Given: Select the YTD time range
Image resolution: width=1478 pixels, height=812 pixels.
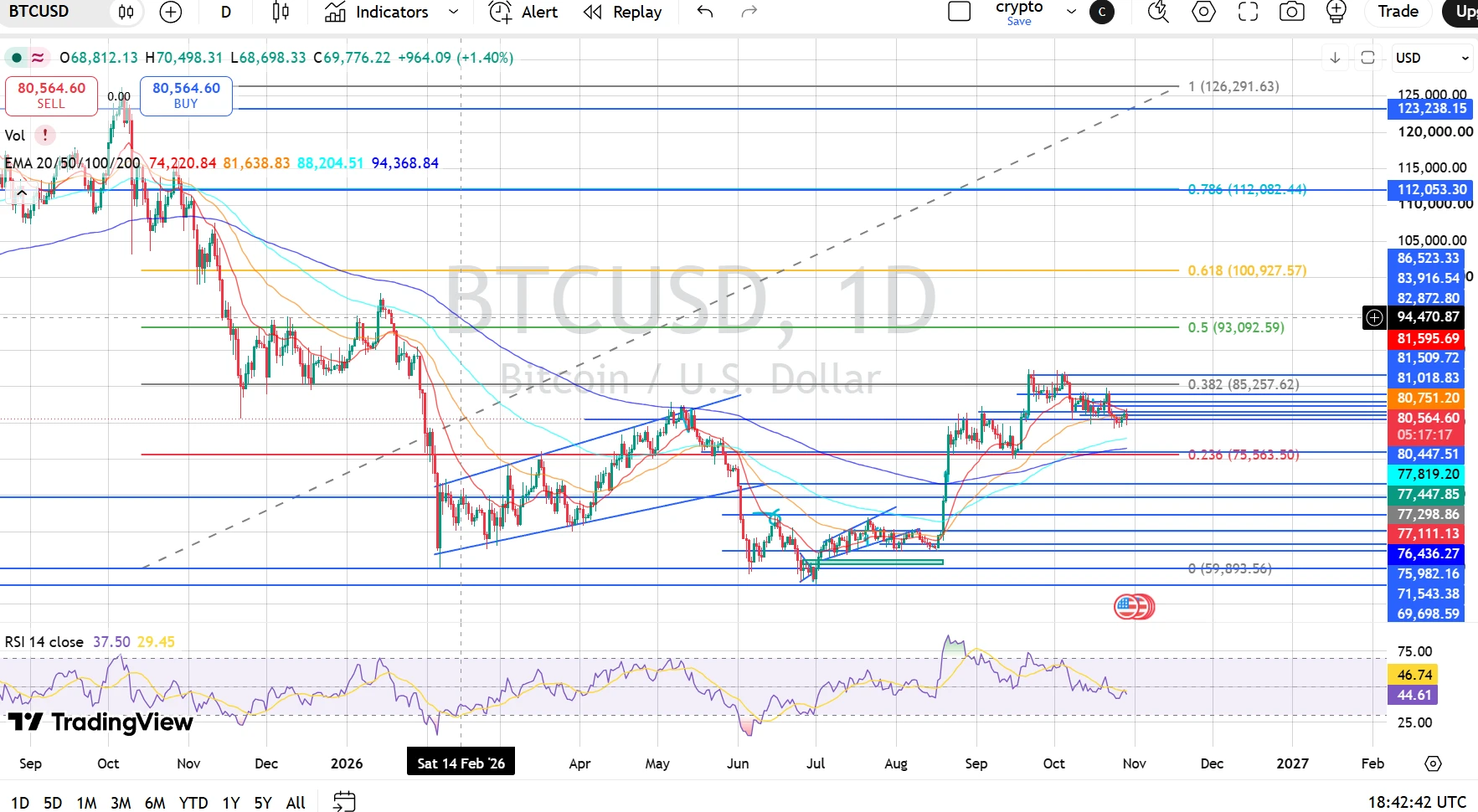Looking at the screenshot, I should (x=193, y=803).
